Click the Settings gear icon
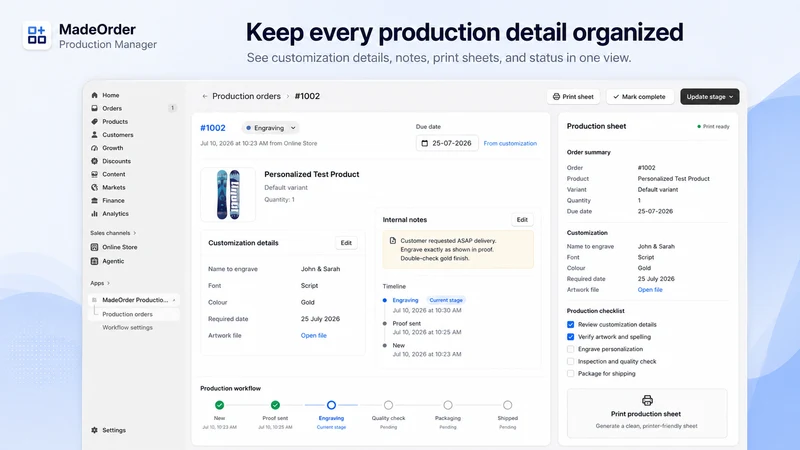This screenshot has width=800, height=450. [x=94, y=430]
